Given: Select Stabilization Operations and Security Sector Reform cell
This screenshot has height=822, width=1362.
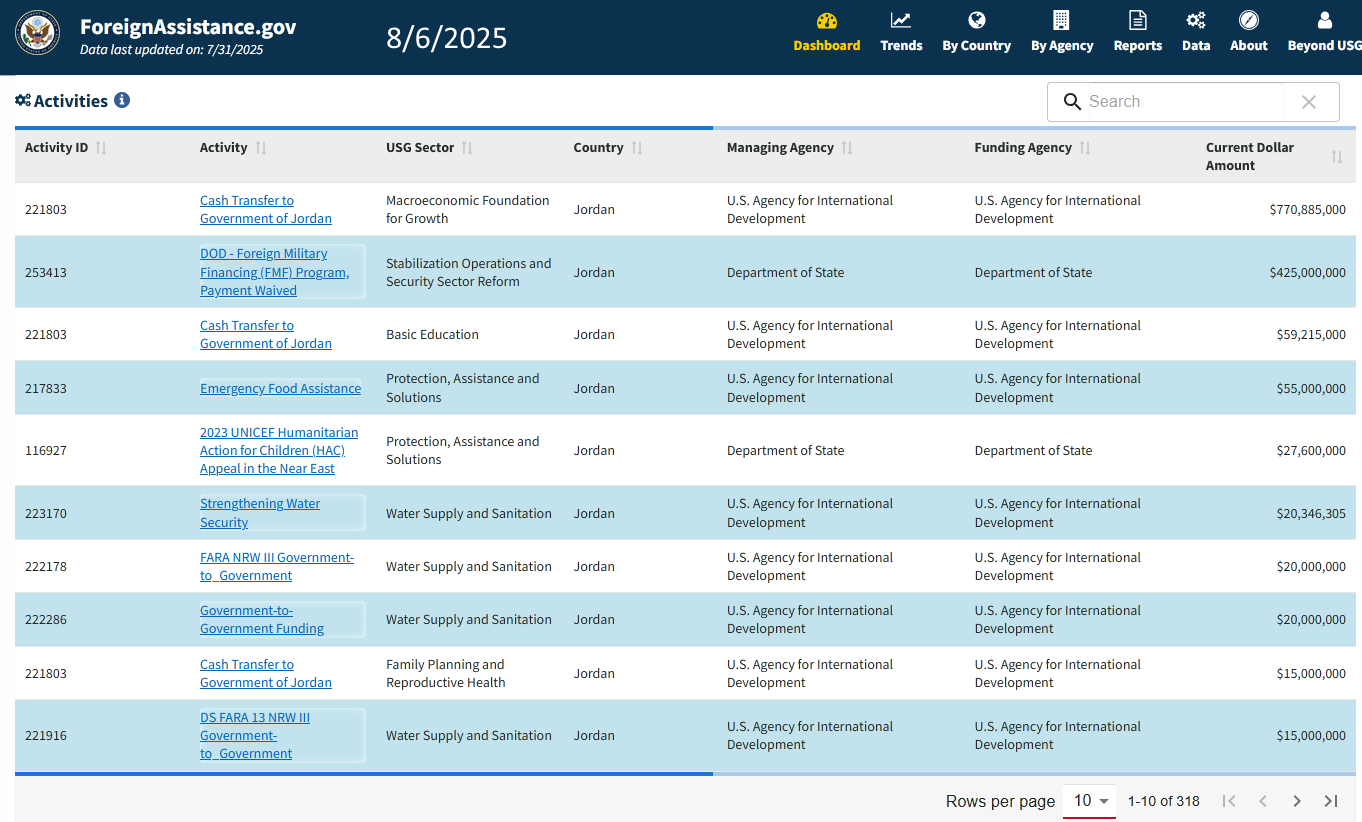Looking at the screenshot, I should (x=469, y=272).
